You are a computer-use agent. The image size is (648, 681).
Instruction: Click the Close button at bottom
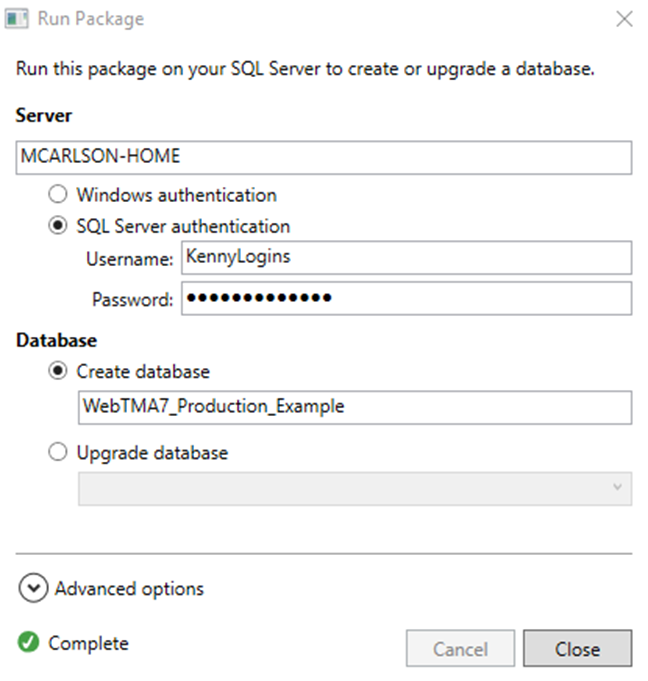pos(577,649)
